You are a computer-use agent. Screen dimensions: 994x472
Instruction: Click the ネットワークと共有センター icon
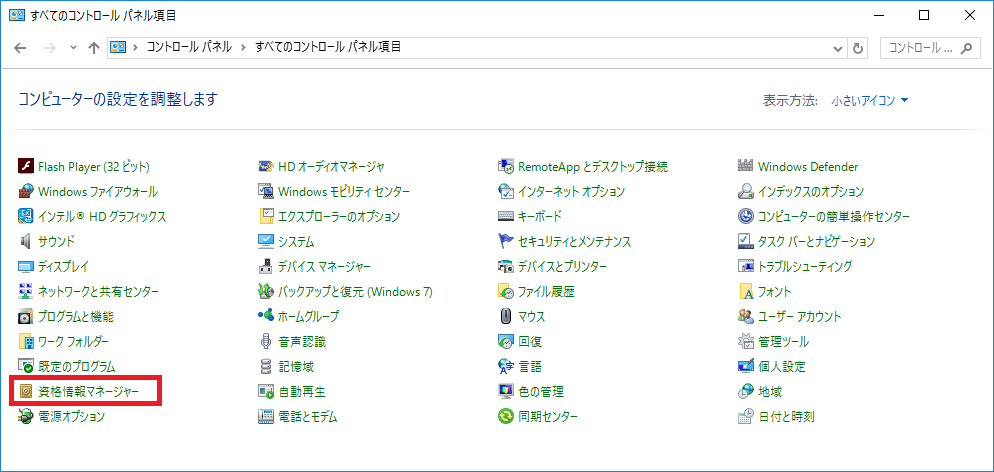(x=25, y=291)
